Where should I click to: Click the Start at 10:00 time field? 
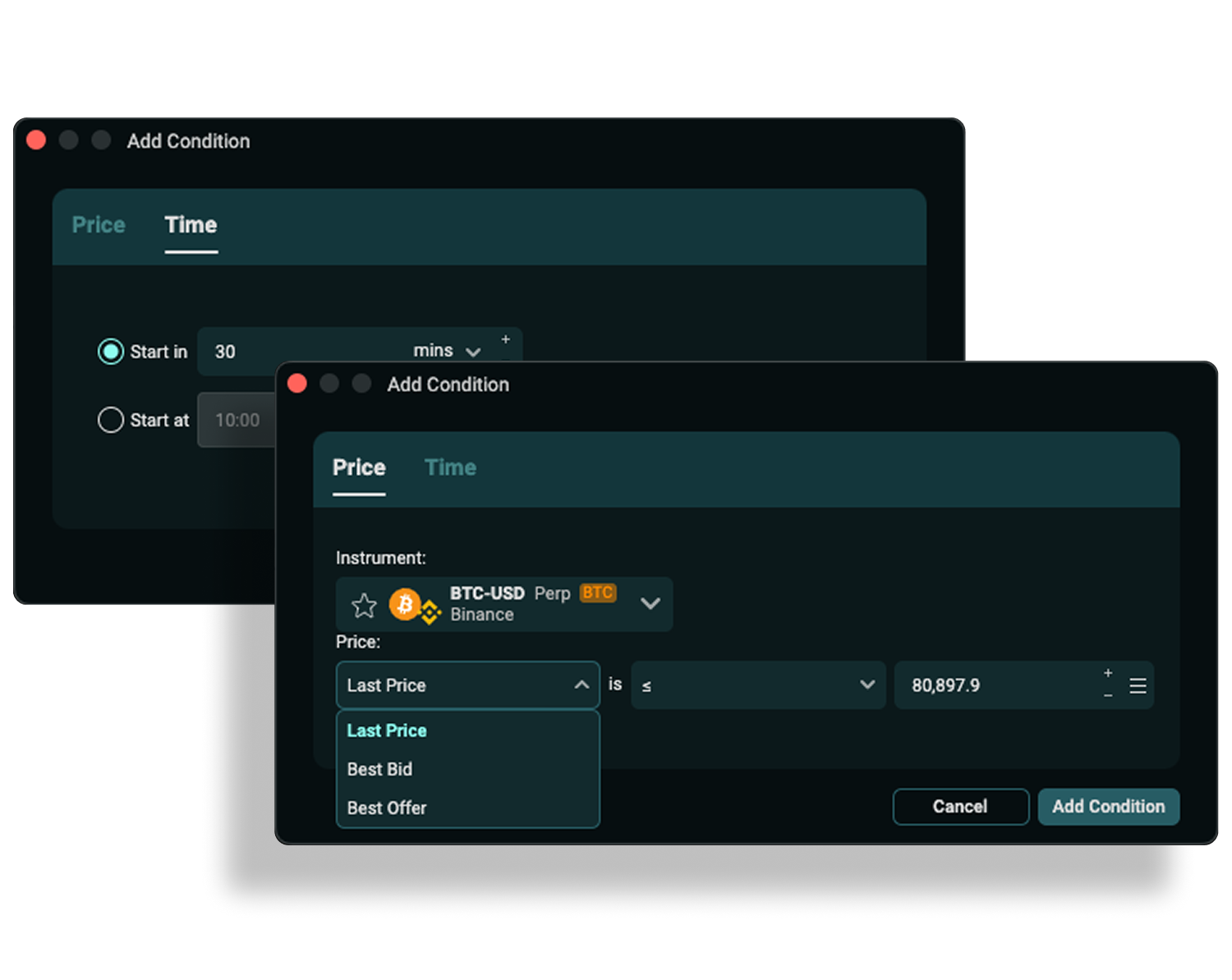(237, 420)
